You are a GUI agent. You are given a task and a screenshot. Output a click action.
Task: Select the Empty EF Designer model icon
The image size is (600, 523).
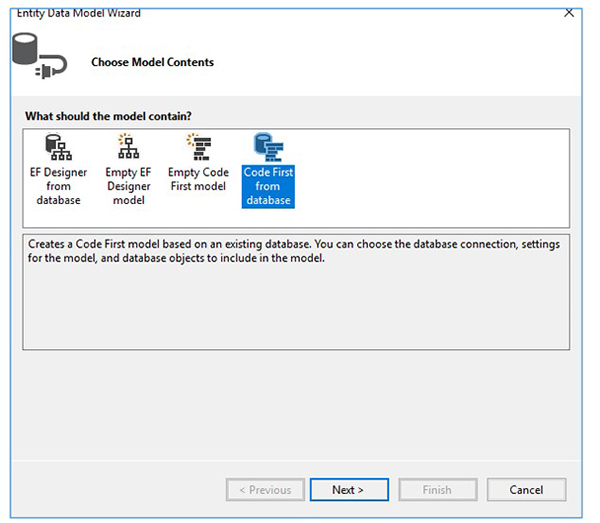128,148
